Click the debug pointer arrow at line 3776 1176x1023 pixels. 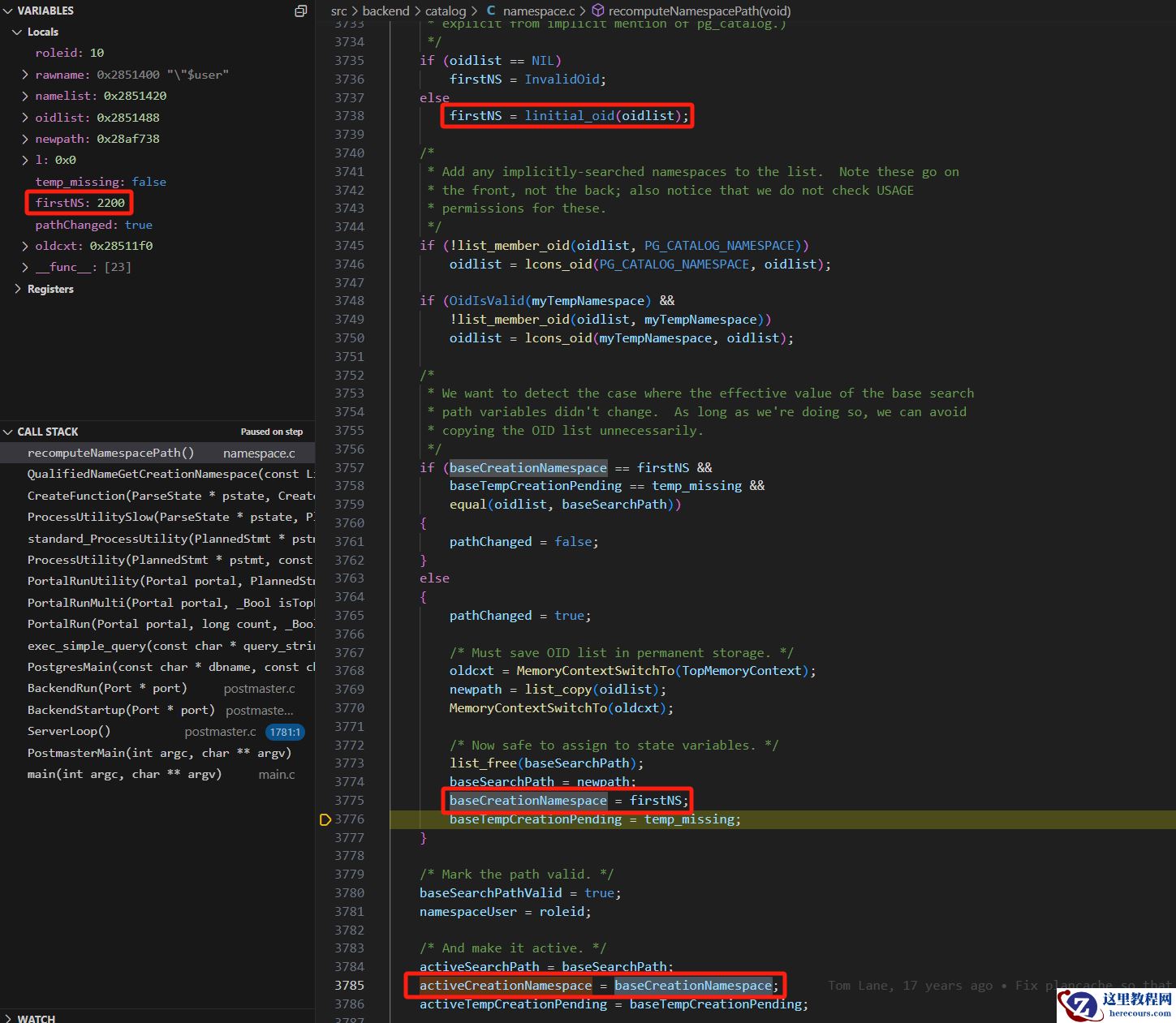point(325,819)
